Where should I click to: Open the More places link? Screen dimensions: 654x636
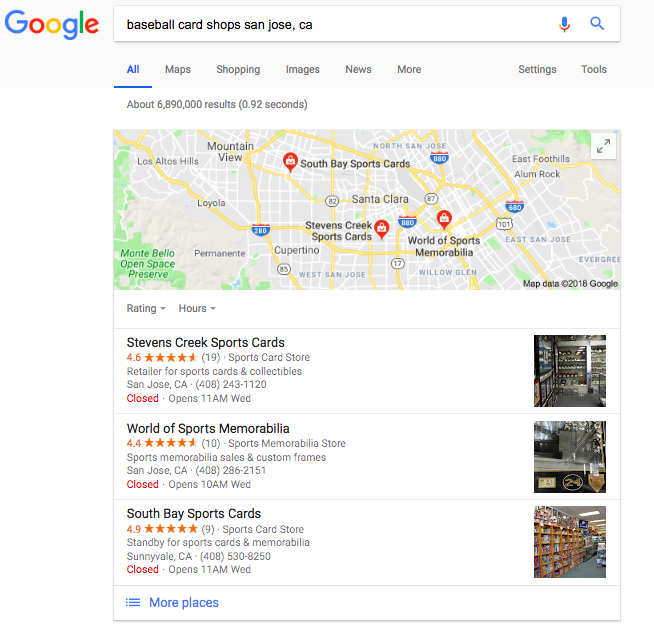184,602
